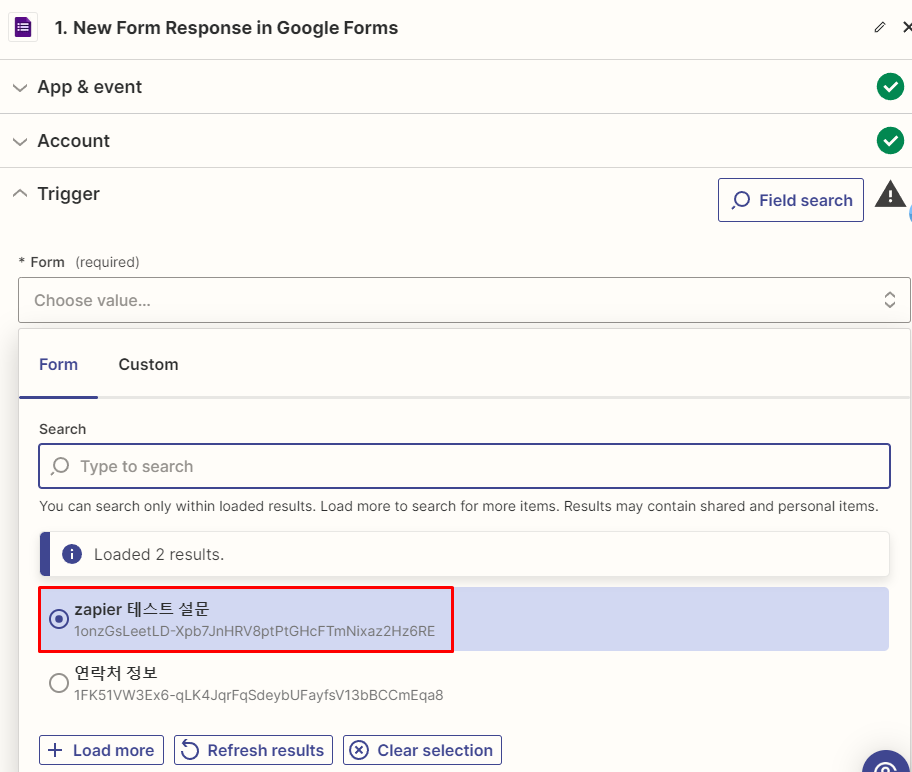Click the Form dropdown up-down arrows
The height and width of the screenshot is (772, 912).
tap(889, 300)
